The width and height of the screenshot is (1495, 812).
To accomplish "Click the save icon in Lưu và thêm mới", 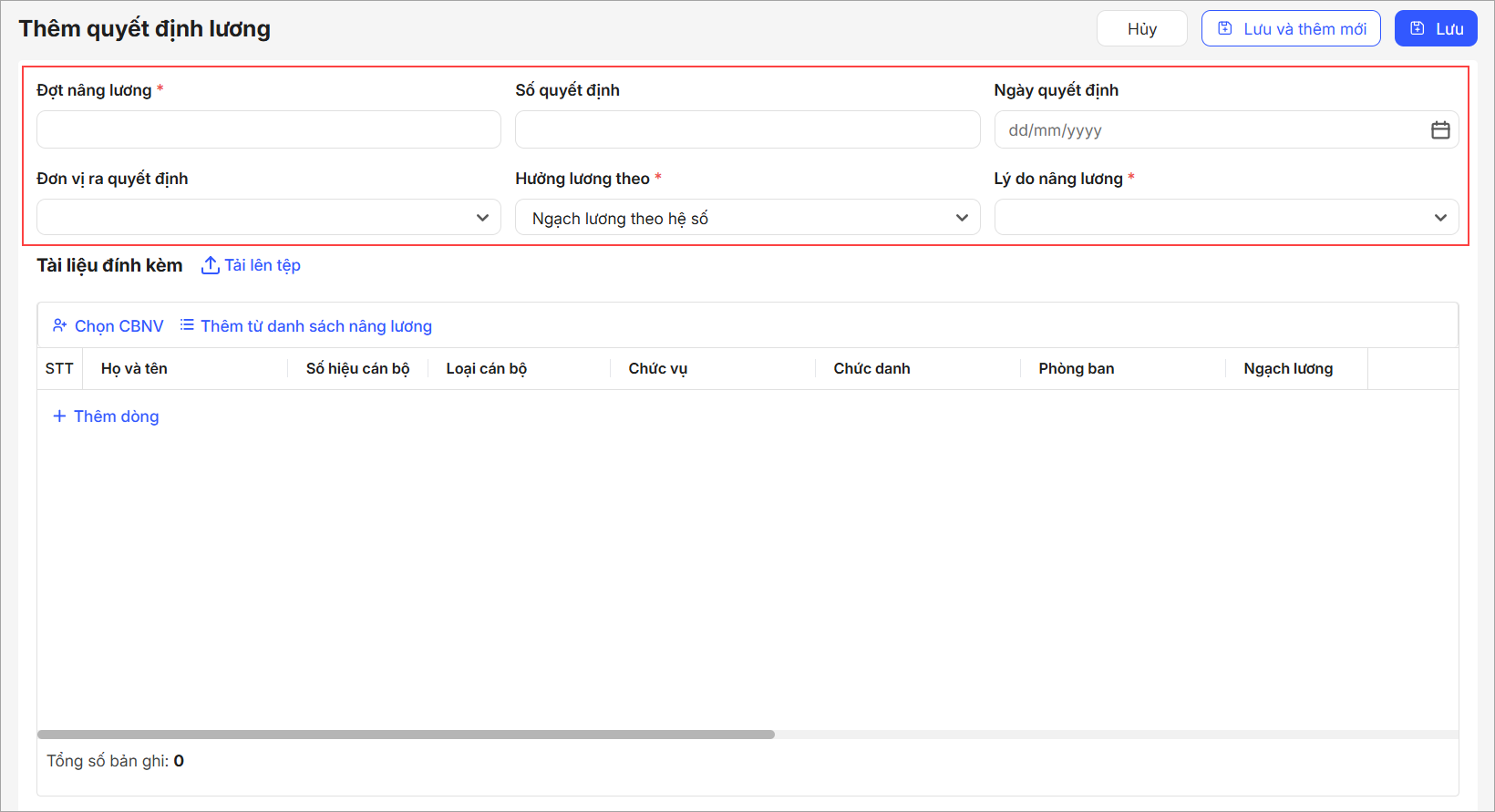I will coord(1225,28).
